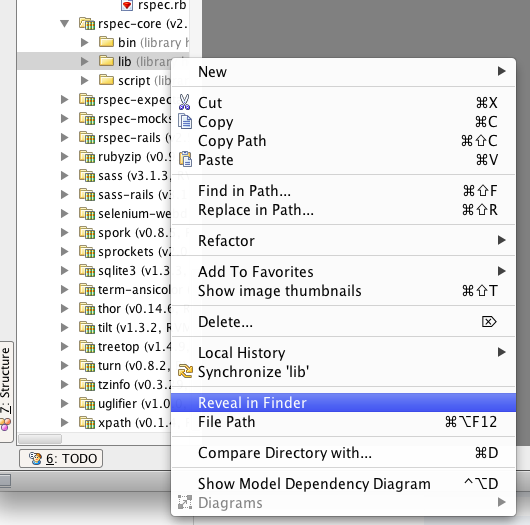Open the Refactor submenu
The image size is (530, 525).
click(x=343, y=240)
